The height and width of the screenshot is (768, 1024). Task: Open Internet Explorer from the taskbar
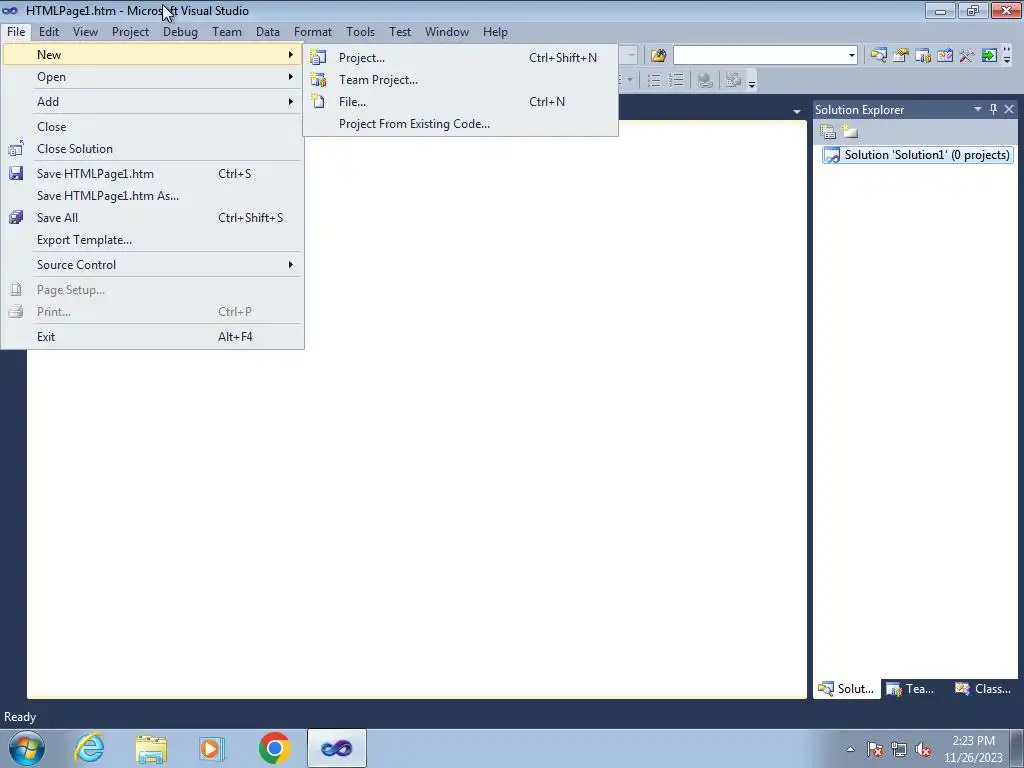tap(89, 748)
